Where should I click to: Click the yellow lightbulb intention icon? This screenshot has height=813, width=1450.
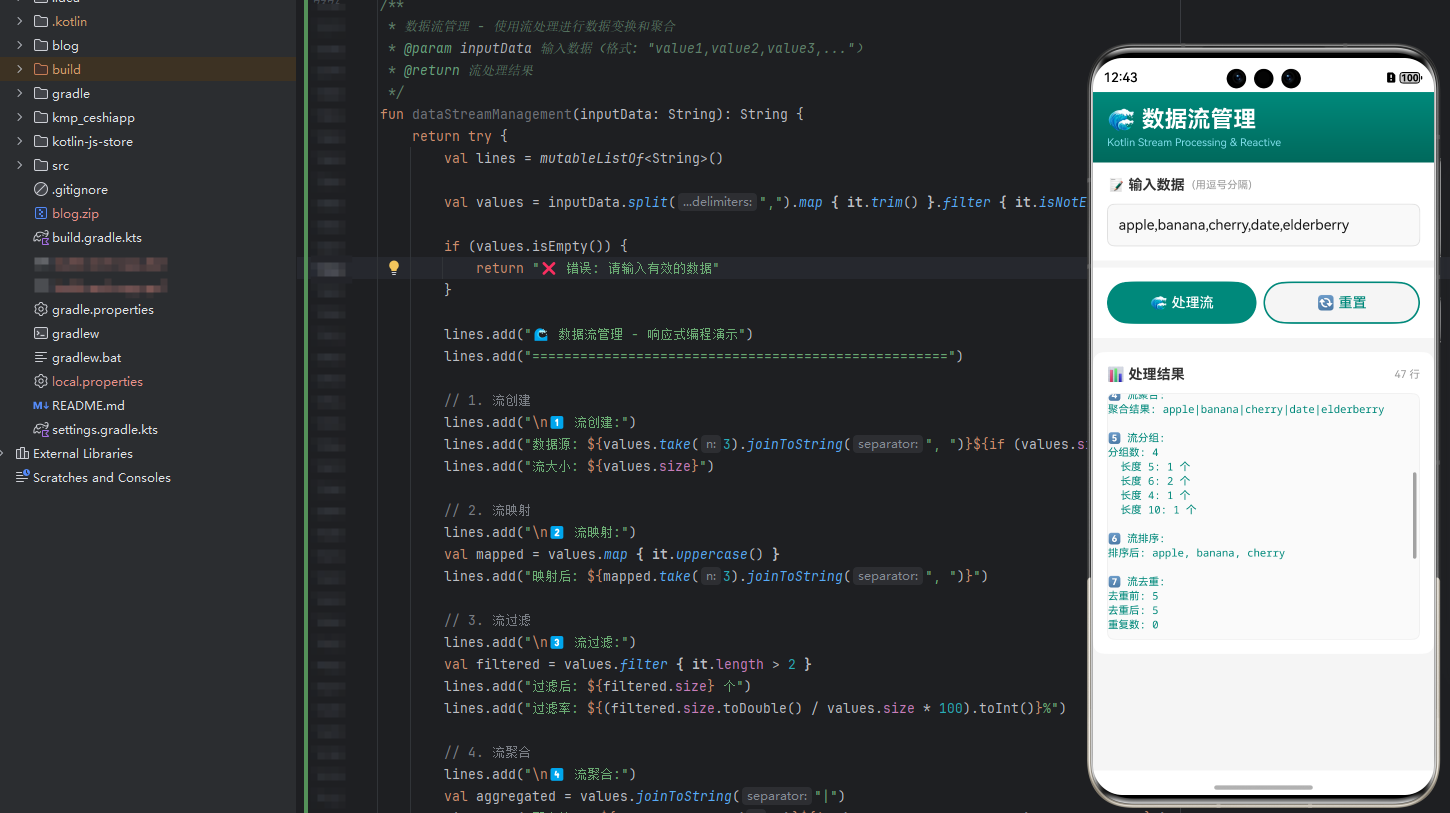pyautogui.click(x=394, y=268)
